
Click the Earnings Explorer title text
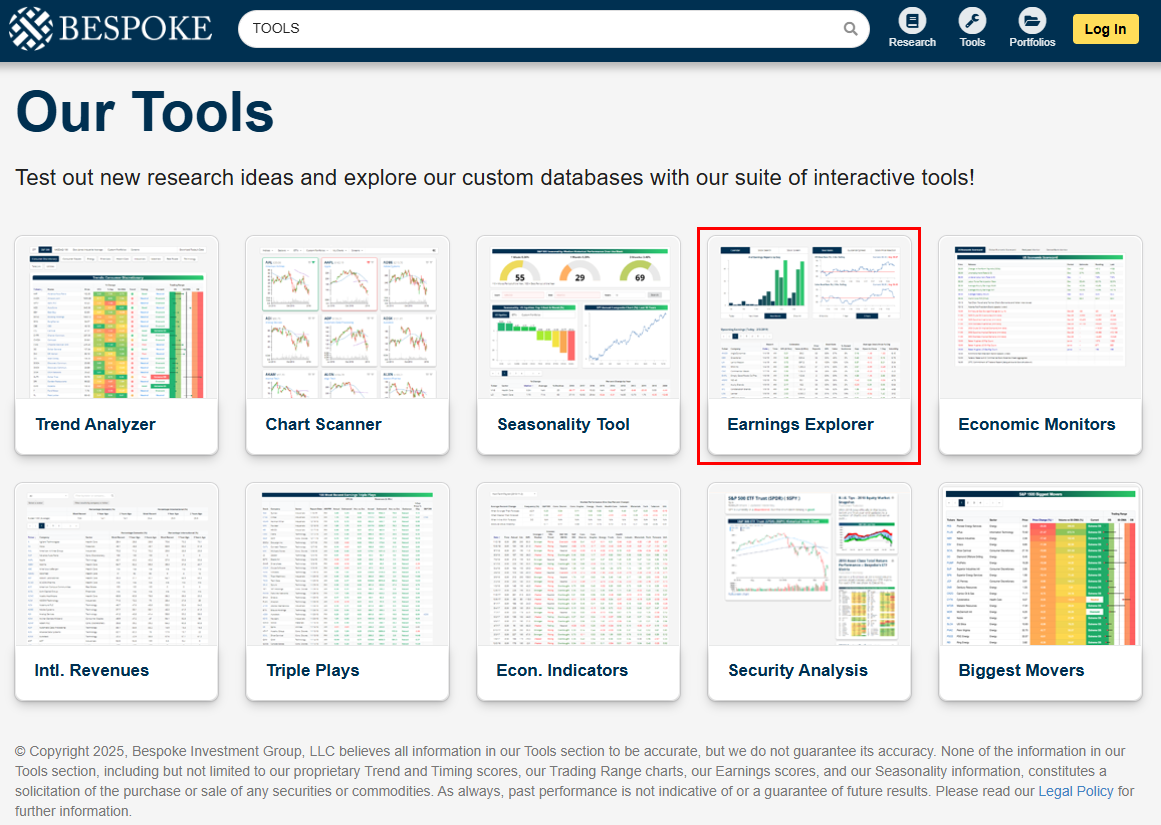800,424
